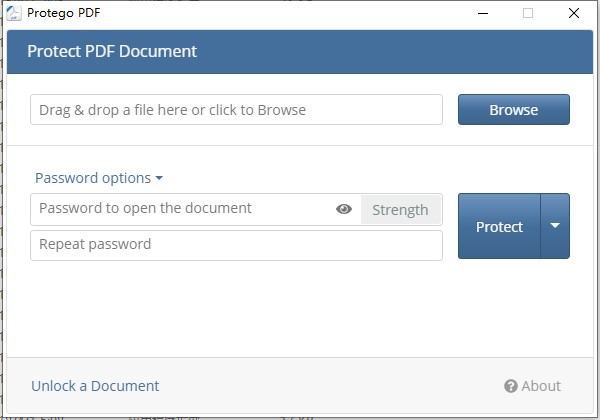
Task: Click the Protego PDF app icon in title bar
Action: pos(14,13)
